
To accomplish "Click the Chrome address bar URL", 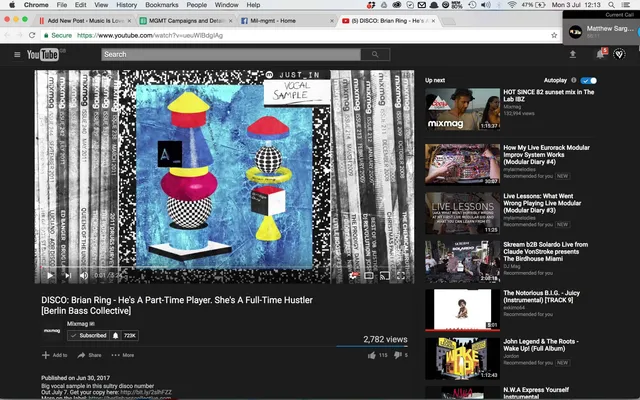I will (x=150, y=36).
